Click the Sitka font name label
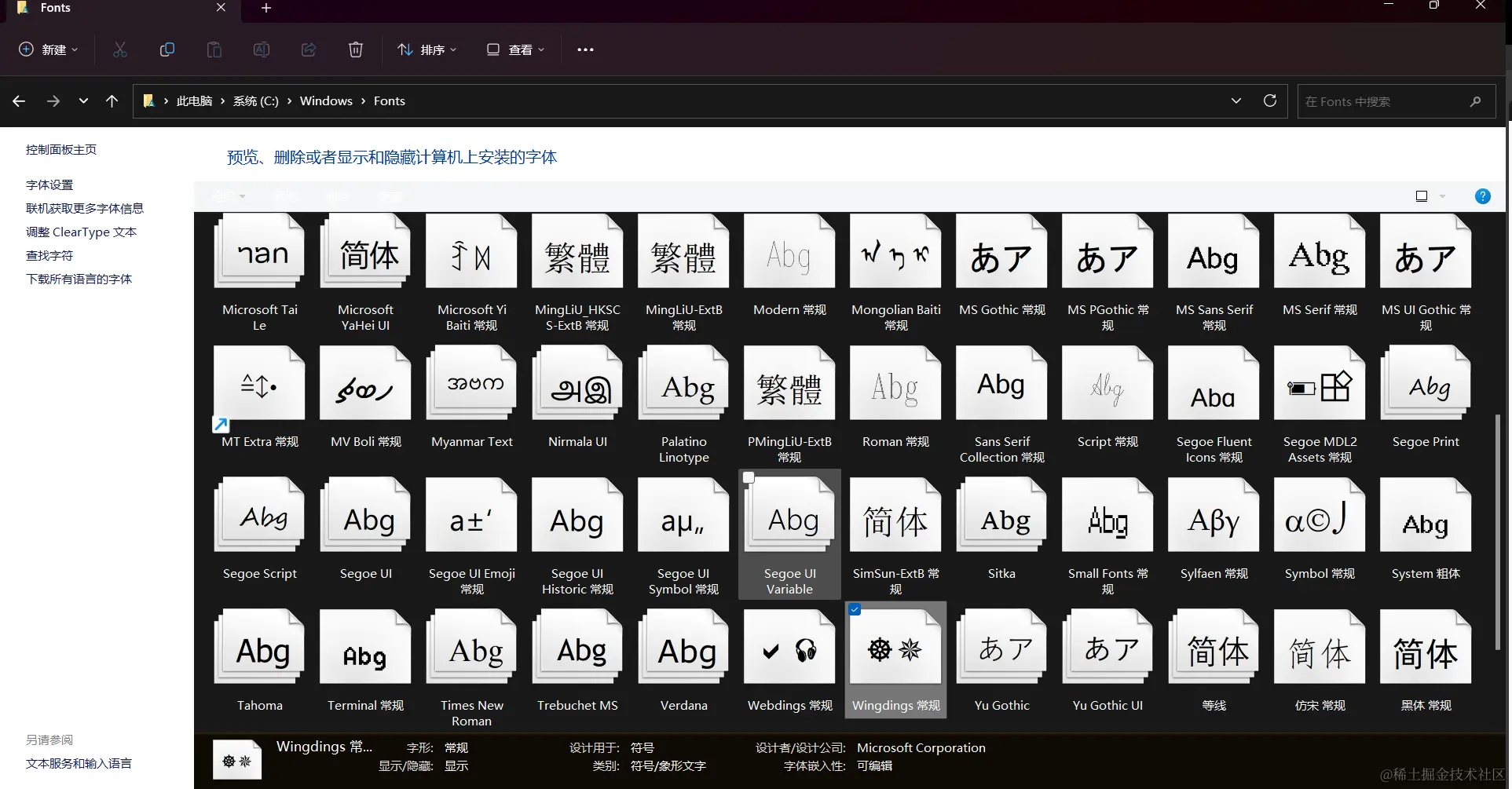This screenshot has height=789, width=1512. [x=1001, y=574]
